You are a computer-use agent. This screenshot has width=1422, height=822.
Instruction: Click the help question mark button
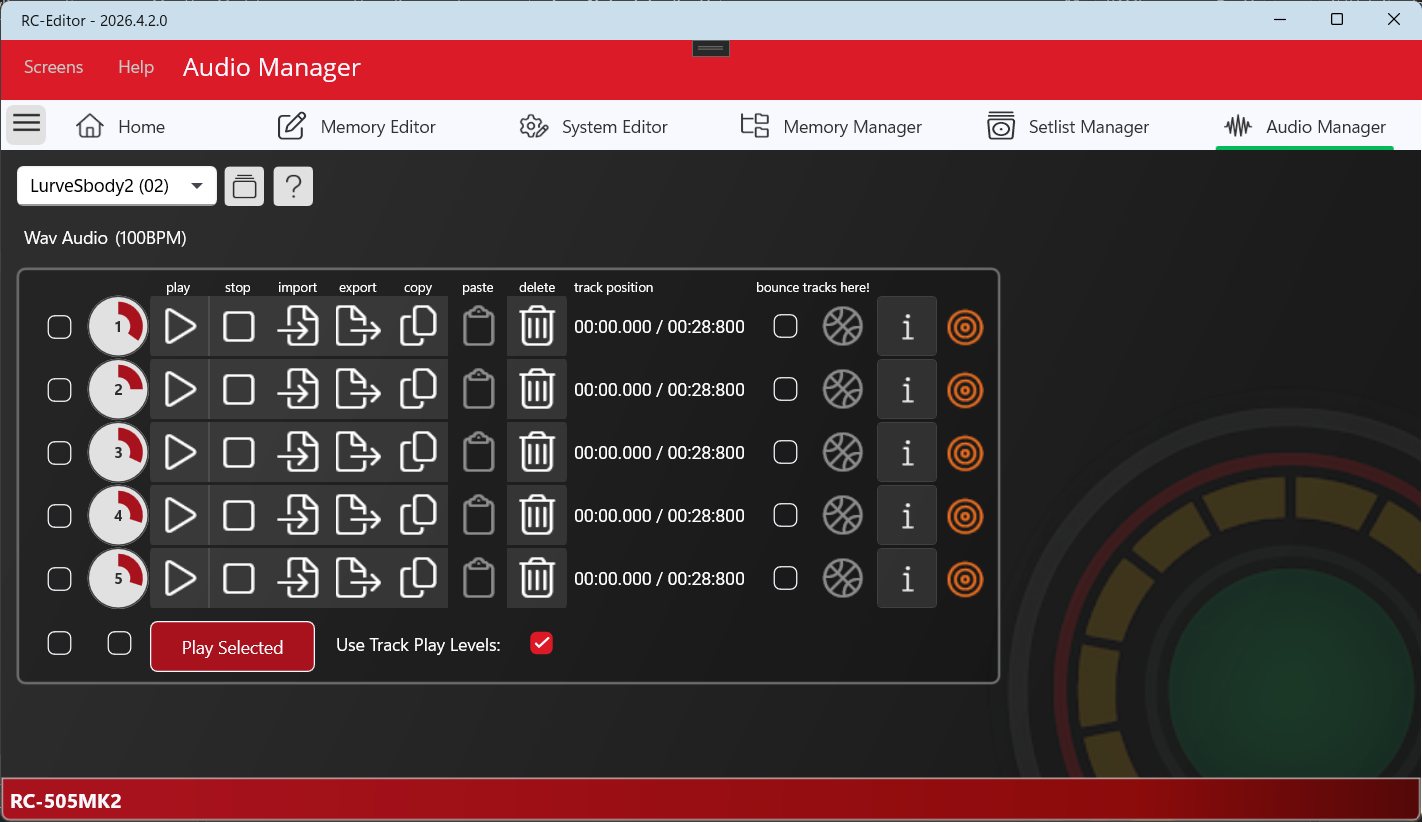293,186
